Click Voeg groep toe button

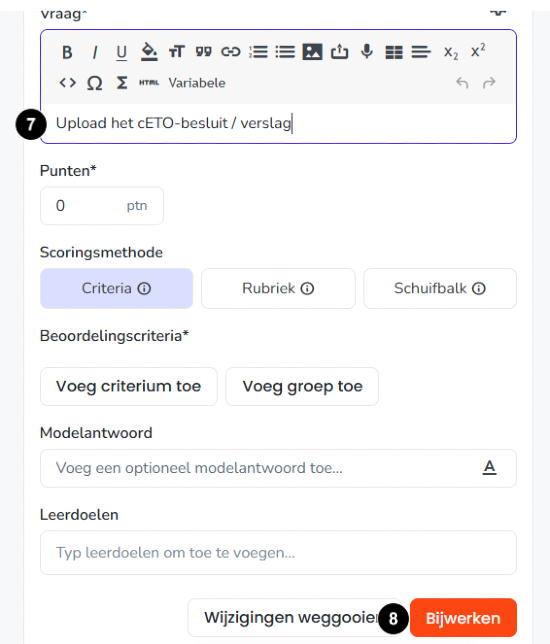click(302, 386)
